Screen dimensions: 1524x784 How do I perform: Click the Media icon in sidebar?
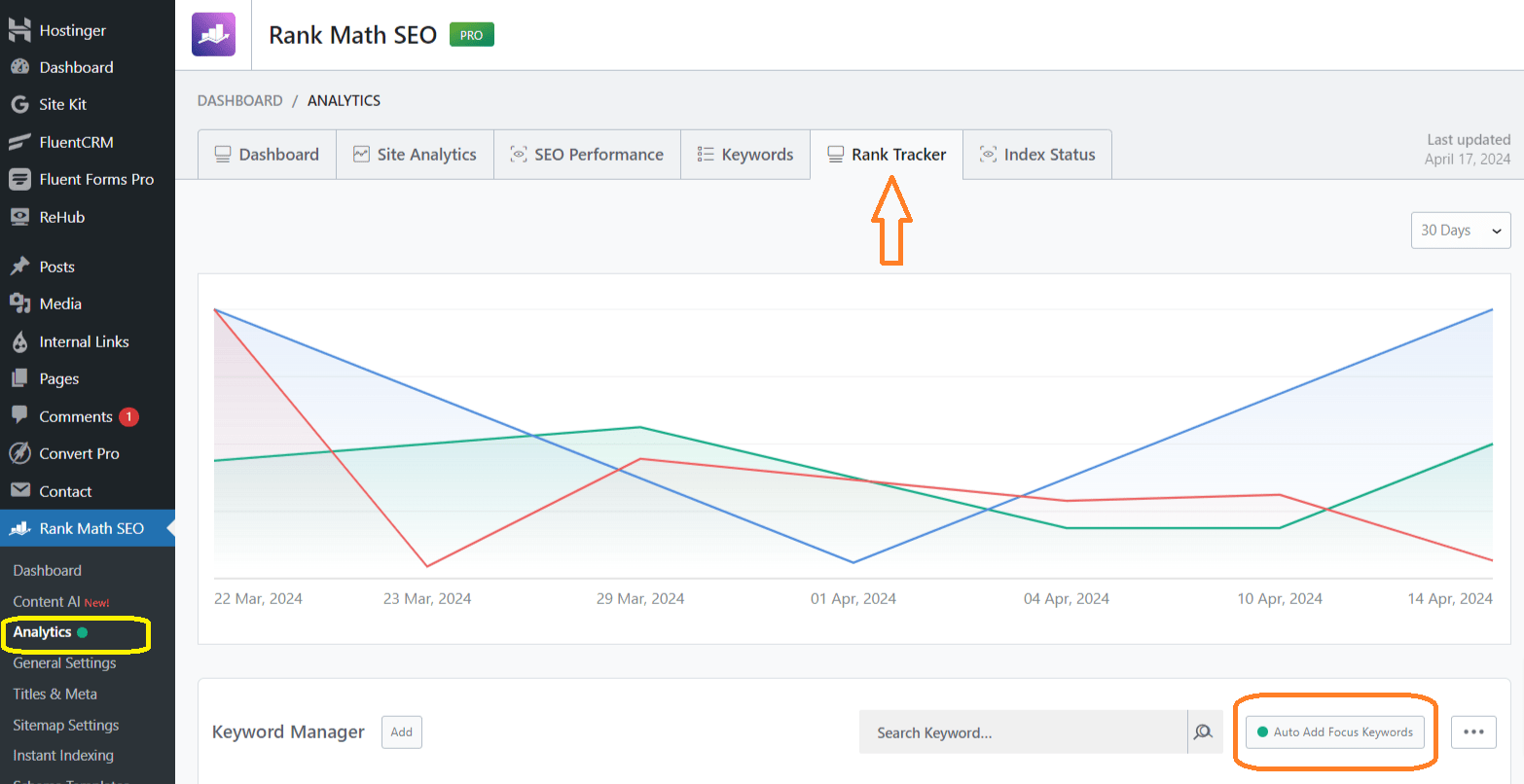pyautogui.click(x=19, y=303)
